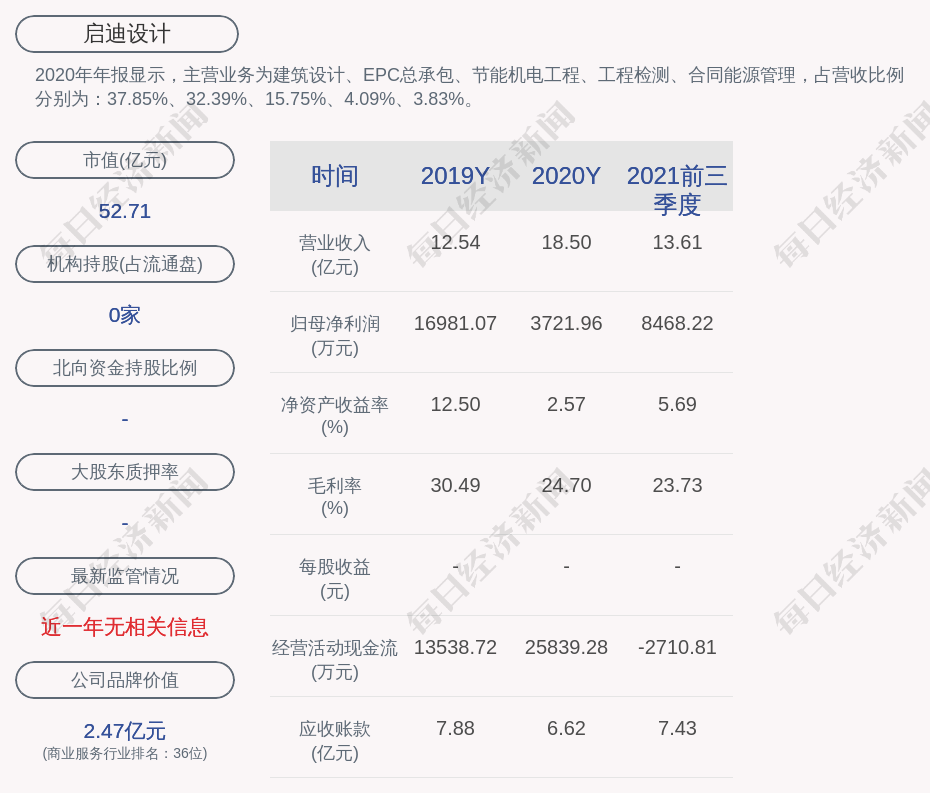The image size is (930, 793).
Task: Click the 机构持股(占流通盘) pill
Action: (125, 264)
